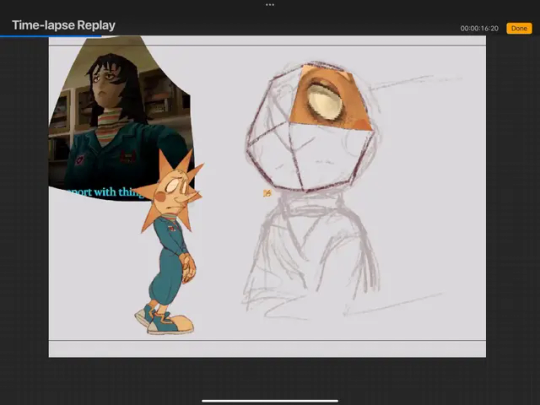The height and width of the screenshot is (405, 540).
Task: Click the Time-lapse Replay title
Action: (x=64, y=25)
